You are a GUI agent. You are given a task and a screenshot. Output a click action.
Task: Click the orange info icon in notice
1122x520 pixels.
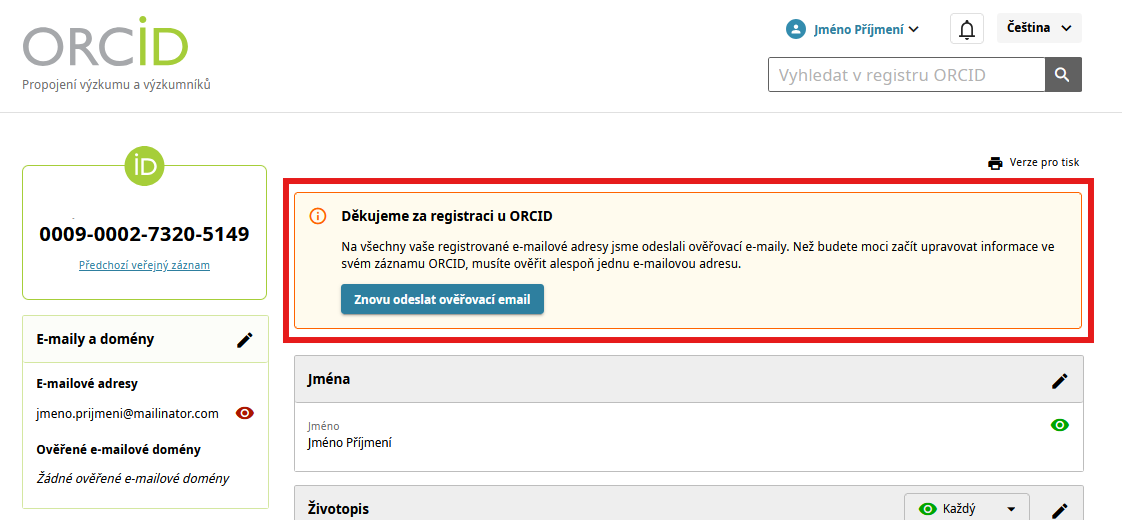318,216
